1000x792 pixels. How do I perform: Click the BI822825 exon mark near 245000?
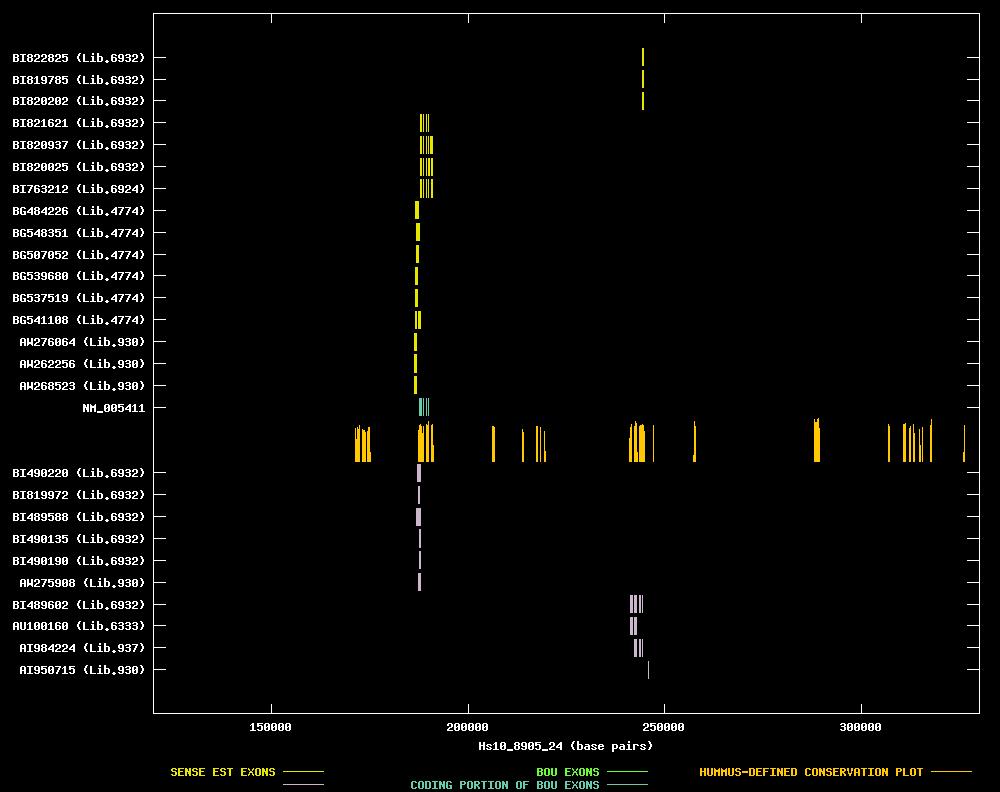coord(643,57)
